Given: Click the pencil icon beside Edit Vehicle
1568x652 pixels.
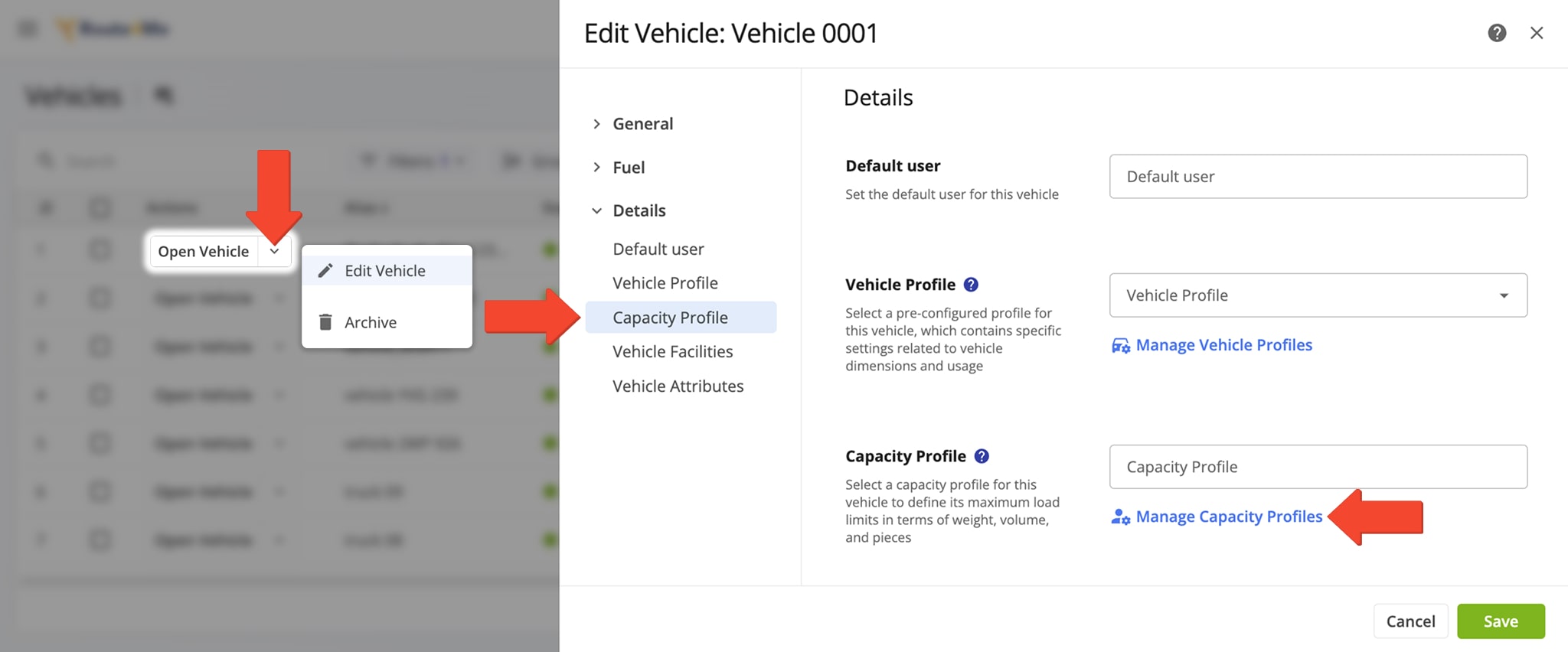Looking at the screenshot, I should coord(325,270).
